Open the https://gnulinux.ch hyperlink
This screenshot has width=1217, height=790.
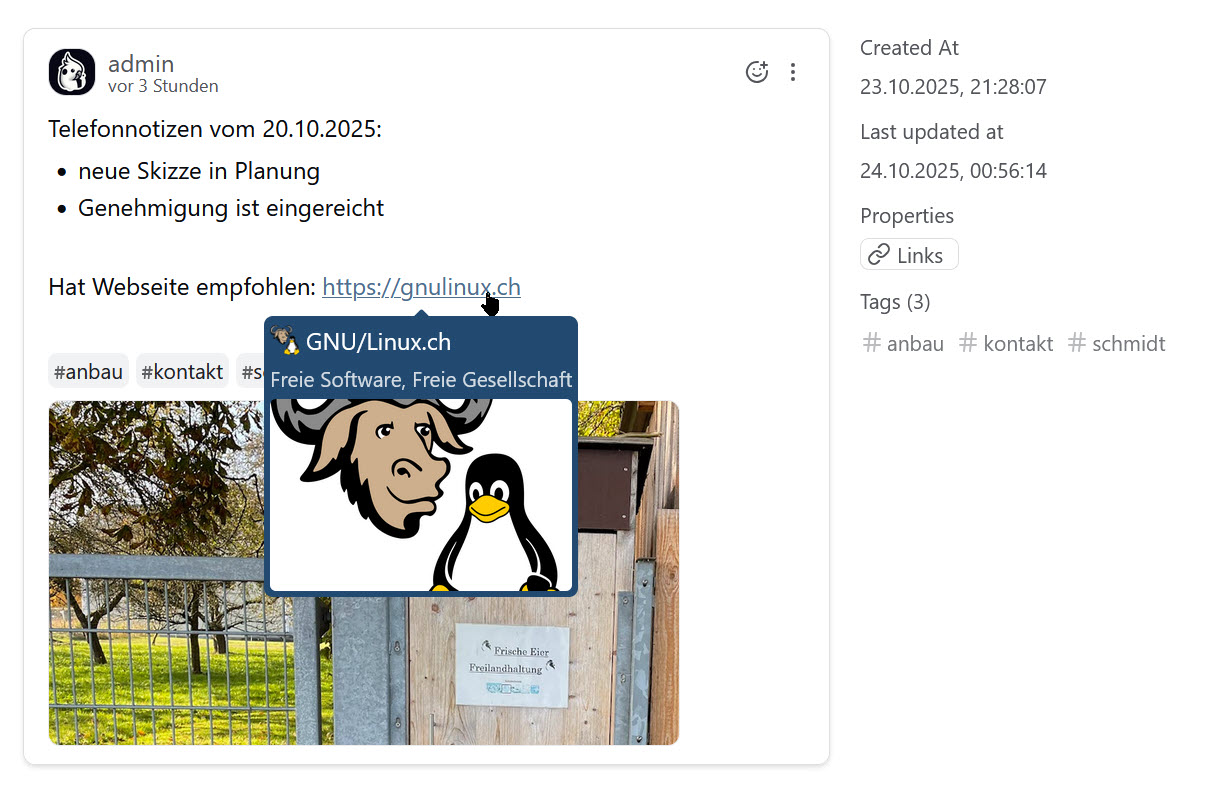pyautogui.click(x=420, y=288)
